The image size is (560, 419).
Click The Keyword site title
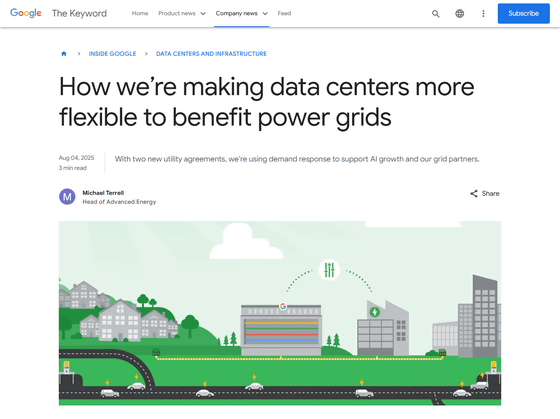point(79,14)
